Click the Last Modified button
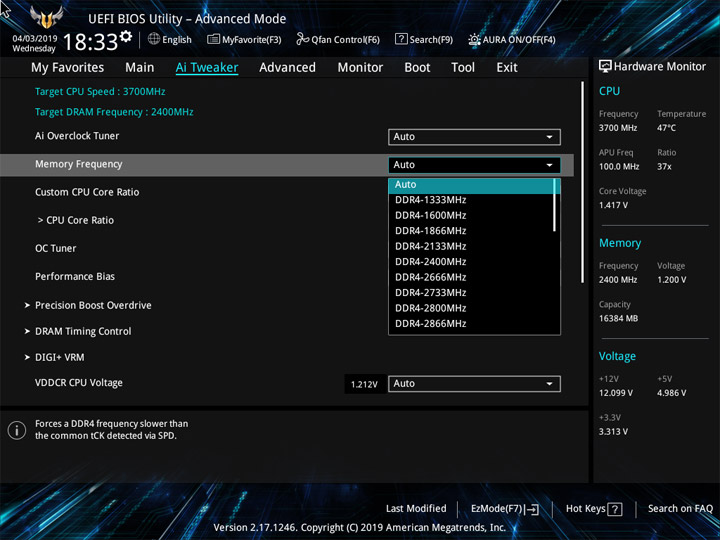Screen dimensions: 720x540 416,509
